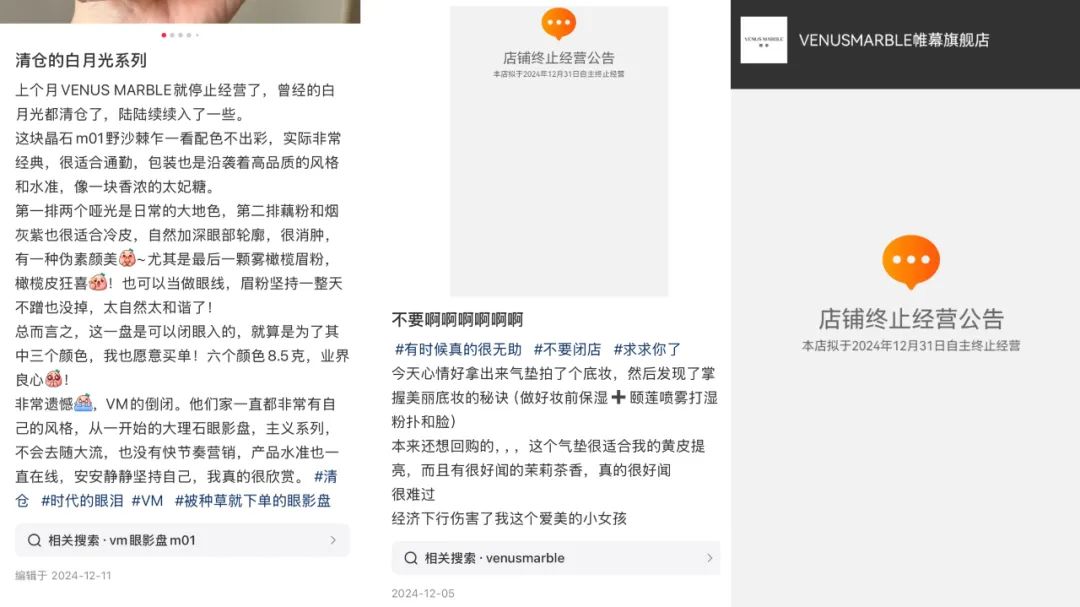The image size is (1080, 607).
Task: Click the small orange chat bubble in the embedded image
Action: 559,24
